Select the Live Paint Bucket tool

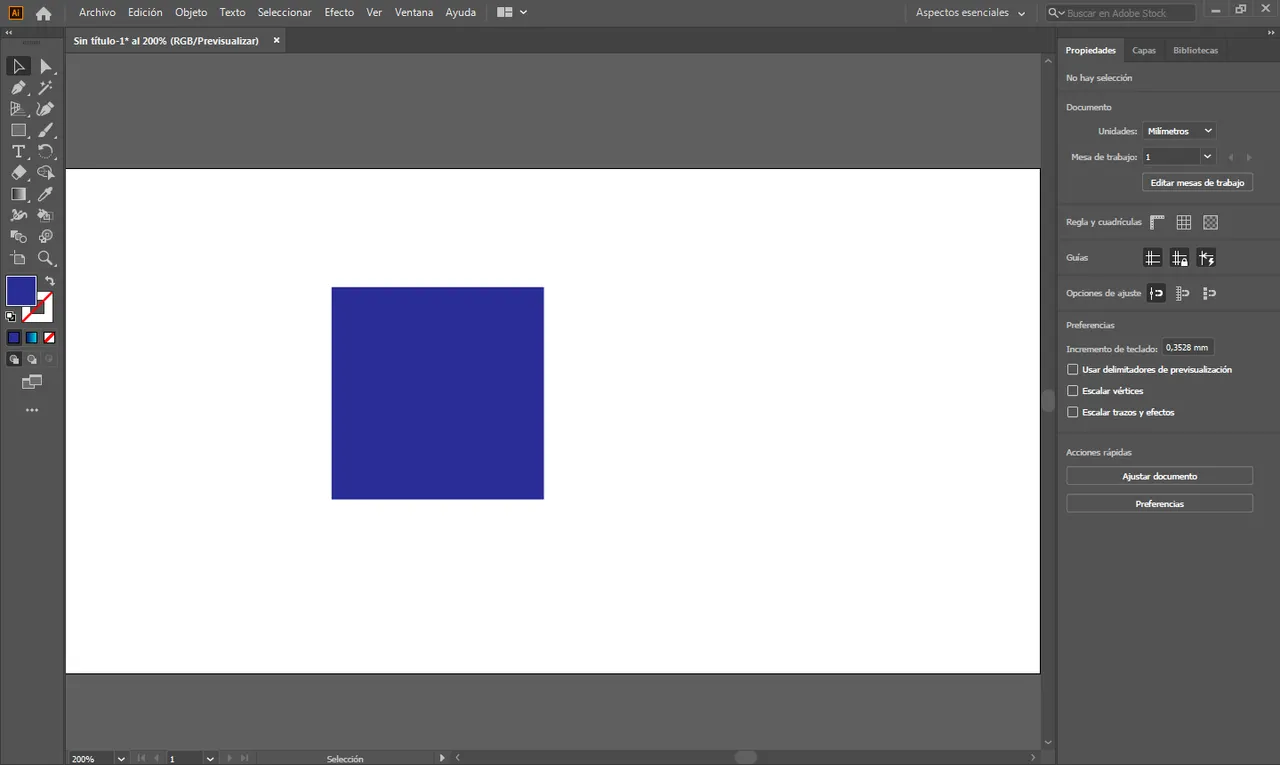pos(45,215)
